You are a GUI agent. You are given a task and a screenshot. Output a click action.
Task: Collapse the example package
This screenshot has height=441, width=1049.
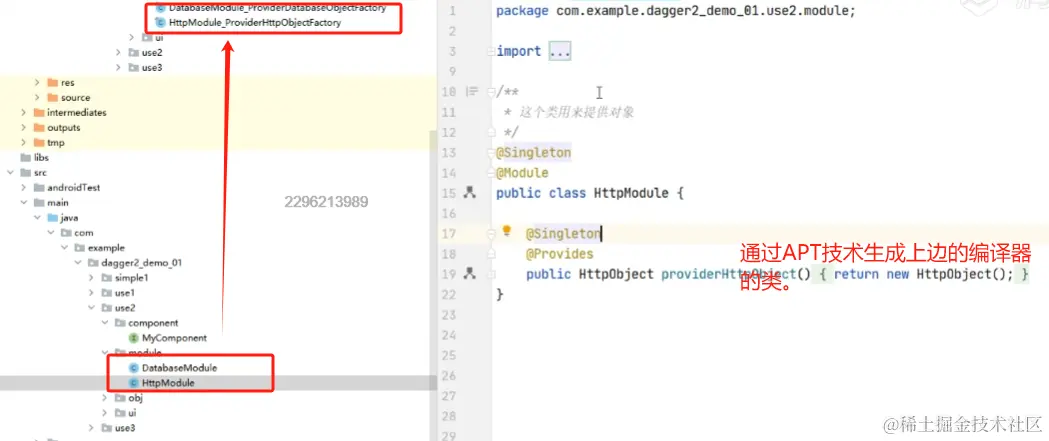tap(64, 248)
